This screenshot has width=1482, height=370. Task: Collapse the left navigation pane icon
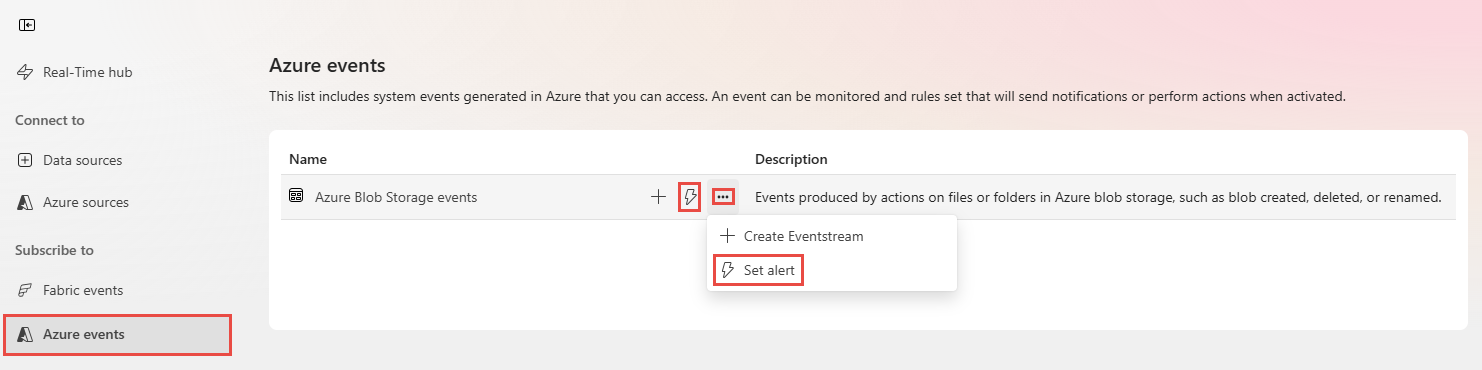tap(27, 25)
